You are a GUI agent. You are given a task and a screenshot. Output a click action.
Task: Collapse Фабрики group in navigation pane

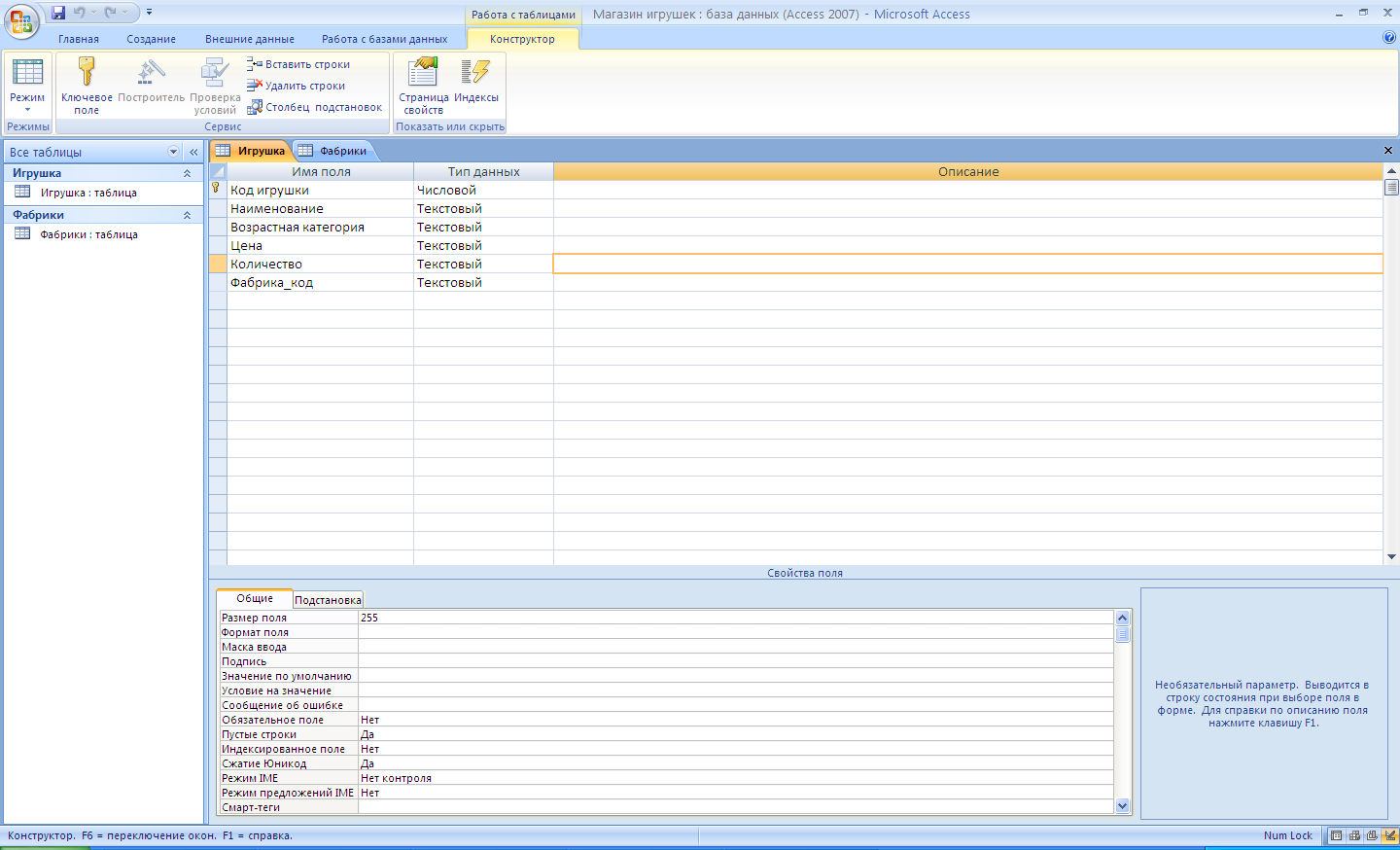[187, 215]
